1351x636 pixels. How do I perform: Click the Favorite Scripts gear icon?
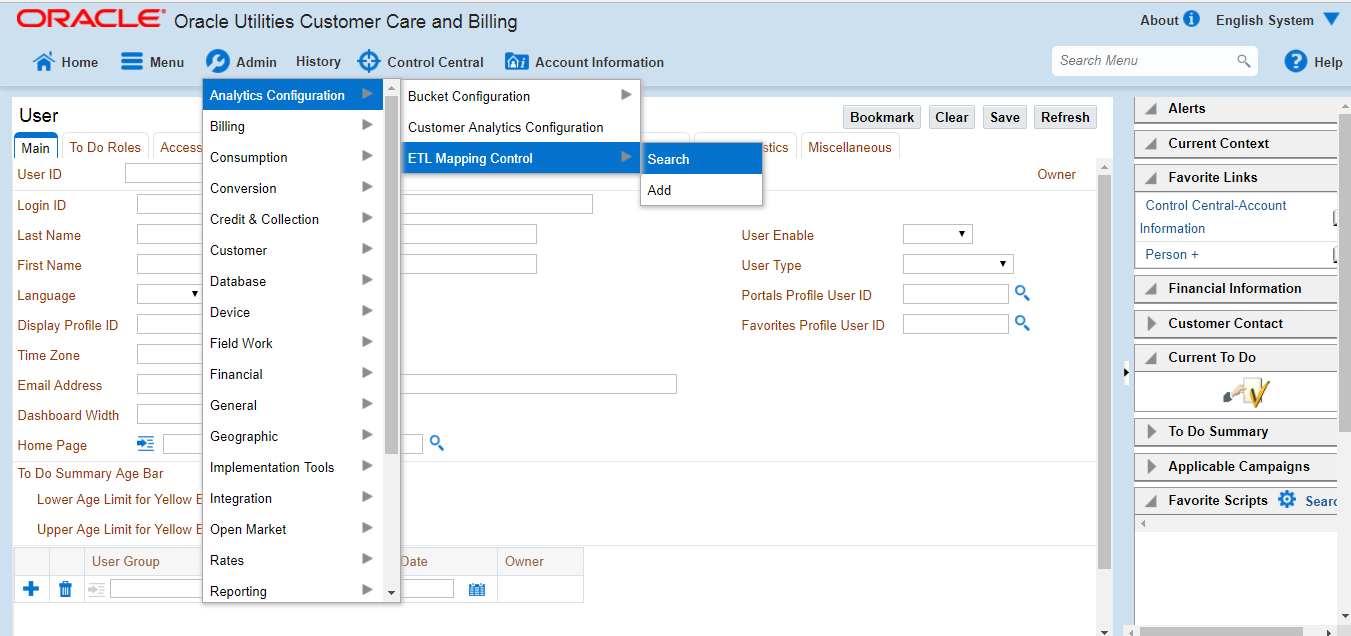1285,500
